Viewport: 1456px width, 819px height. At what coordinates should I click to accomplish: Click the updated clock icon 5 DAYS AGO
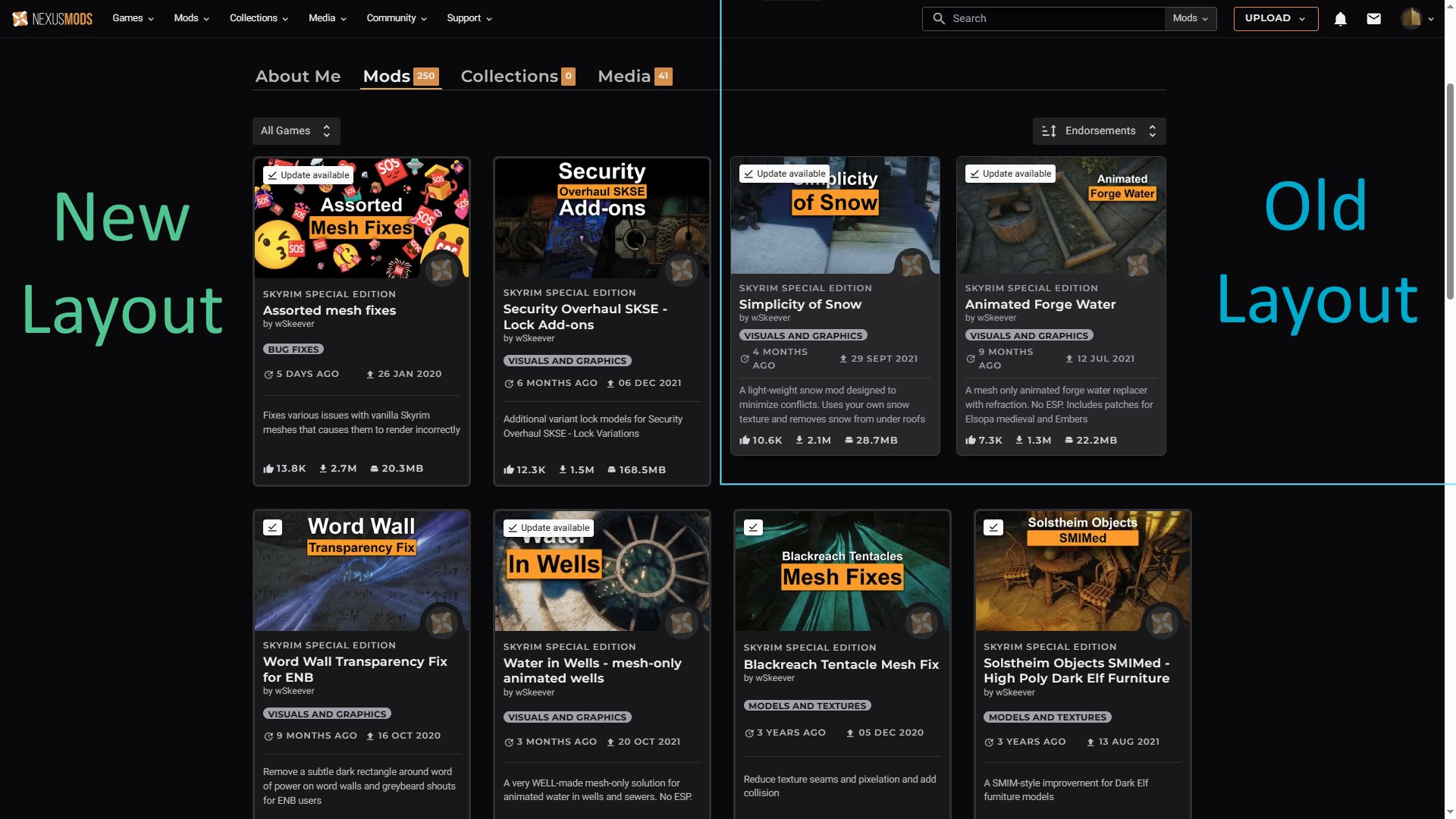pos(268,374)
